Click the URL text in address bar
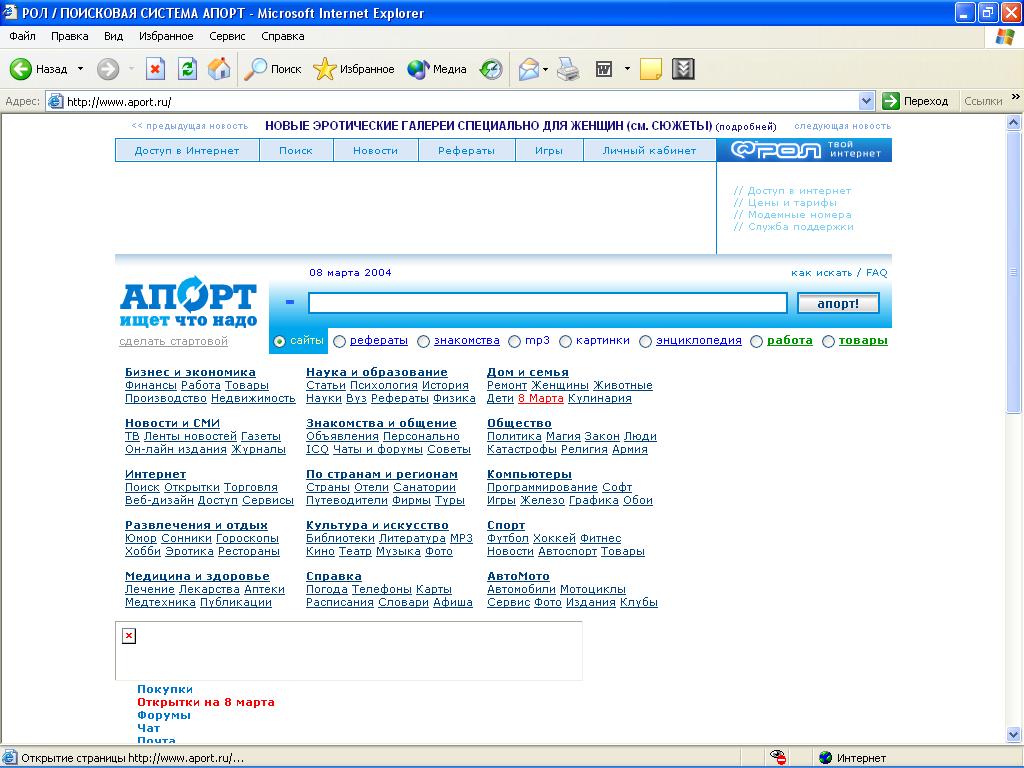 point(119,101)
